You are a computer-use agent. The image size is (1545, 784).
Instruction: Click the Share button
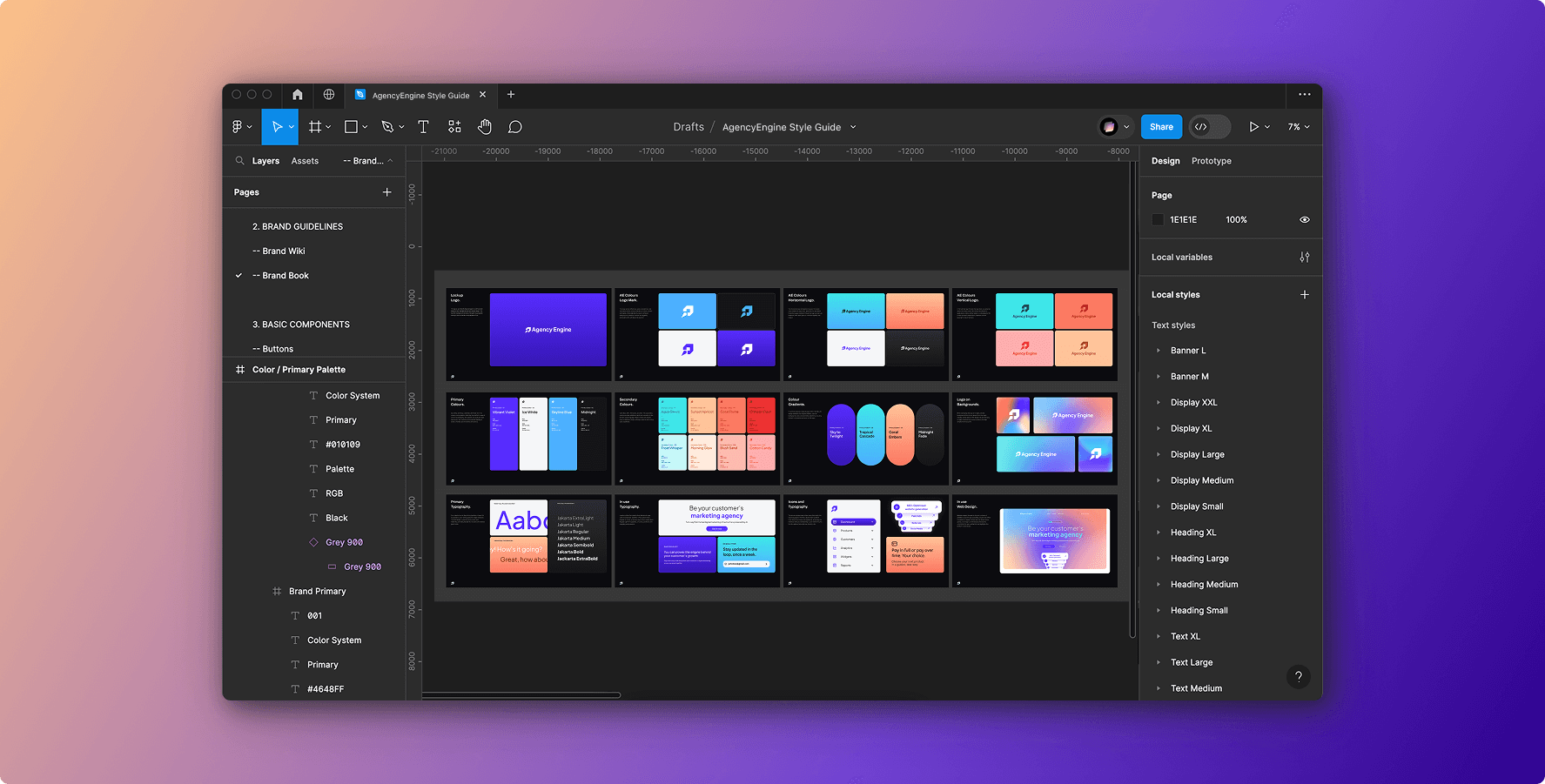click(x=1161, y=127)
